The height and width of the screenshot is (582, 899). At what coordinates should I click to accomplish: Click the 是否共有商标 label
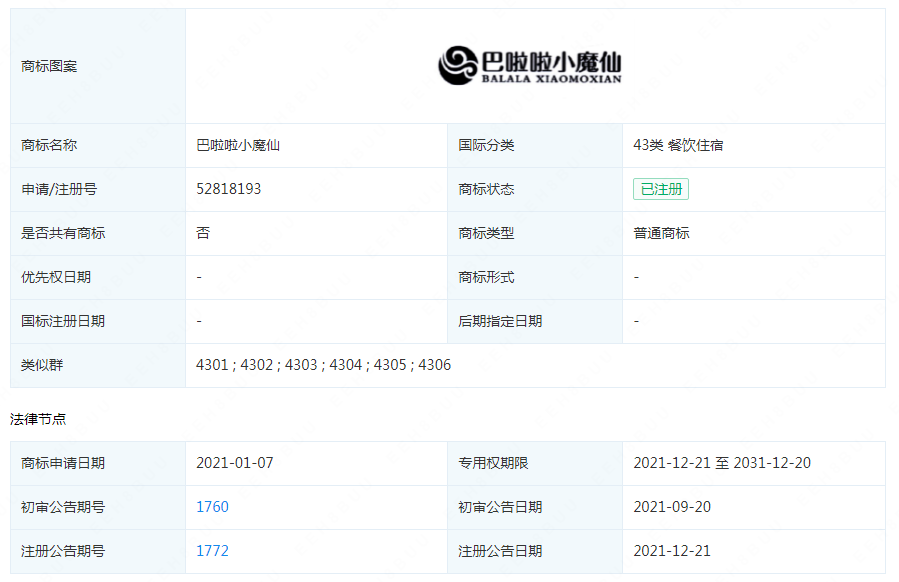coord(63,233)
